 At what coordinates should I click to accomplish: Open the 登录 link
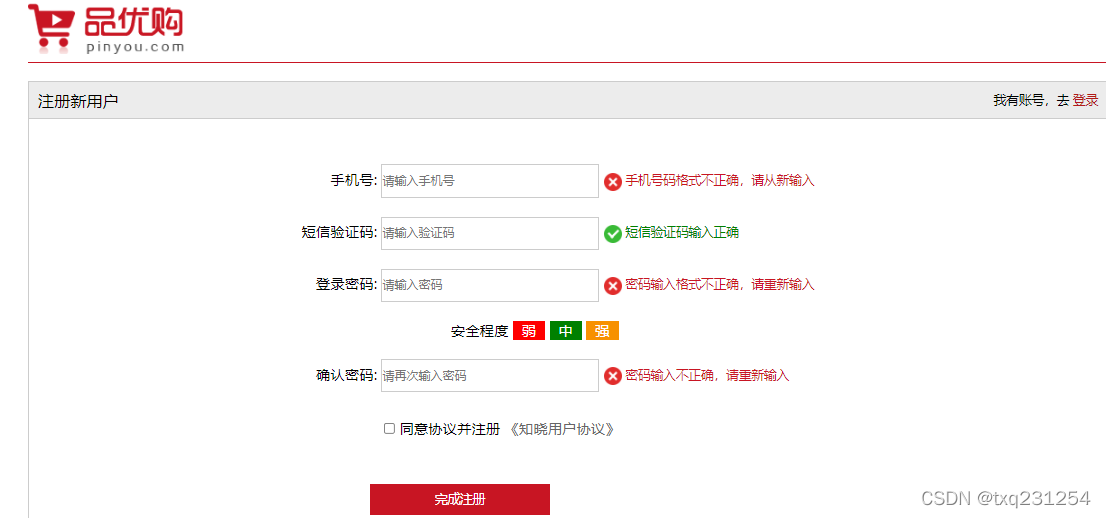[1085, 100]
